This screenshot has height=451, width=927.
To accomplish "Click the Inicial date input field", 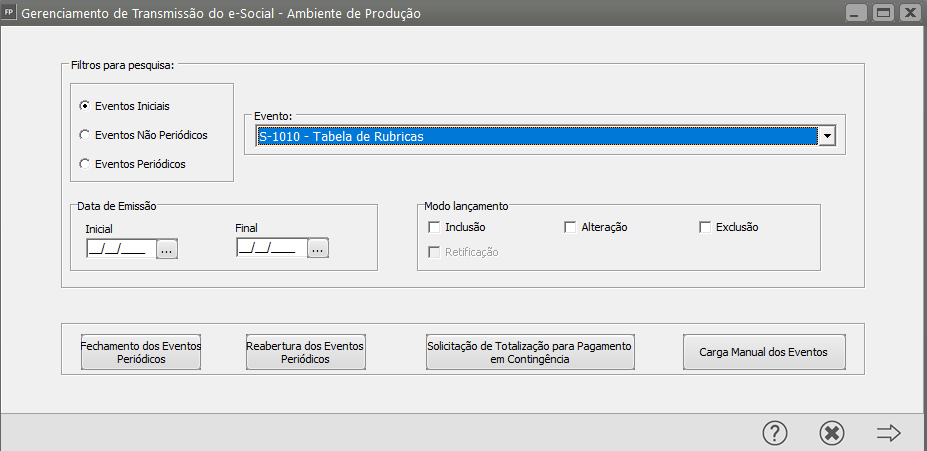I will [x=120, y=249].
